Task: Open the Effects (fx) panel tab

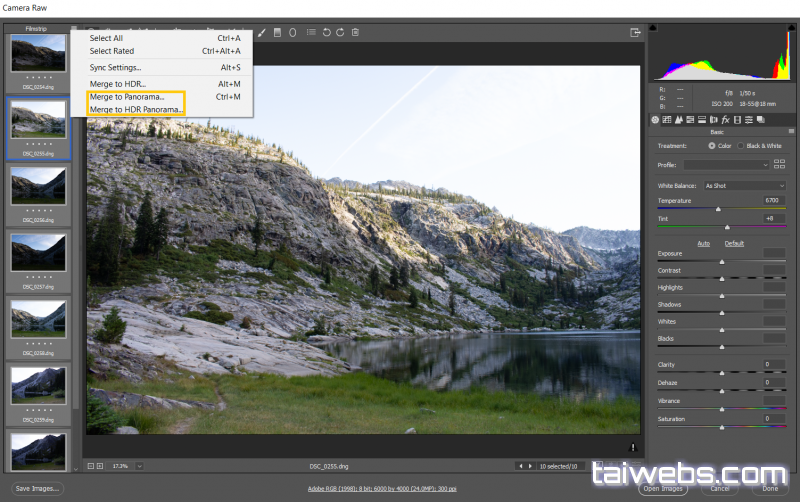Action: coord(725,120)
